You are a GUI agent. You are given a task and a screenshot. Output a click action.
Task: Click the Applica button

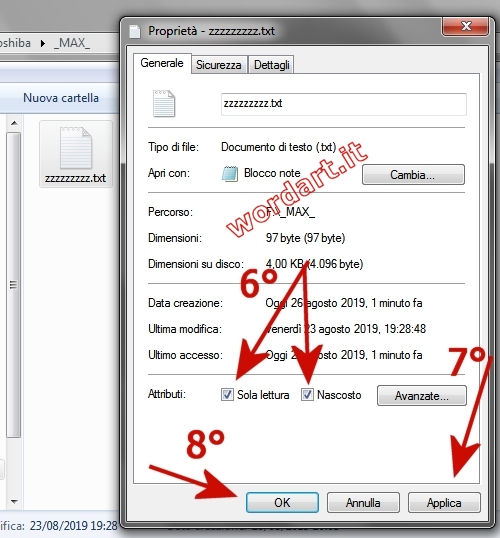(x=444, y=503)
